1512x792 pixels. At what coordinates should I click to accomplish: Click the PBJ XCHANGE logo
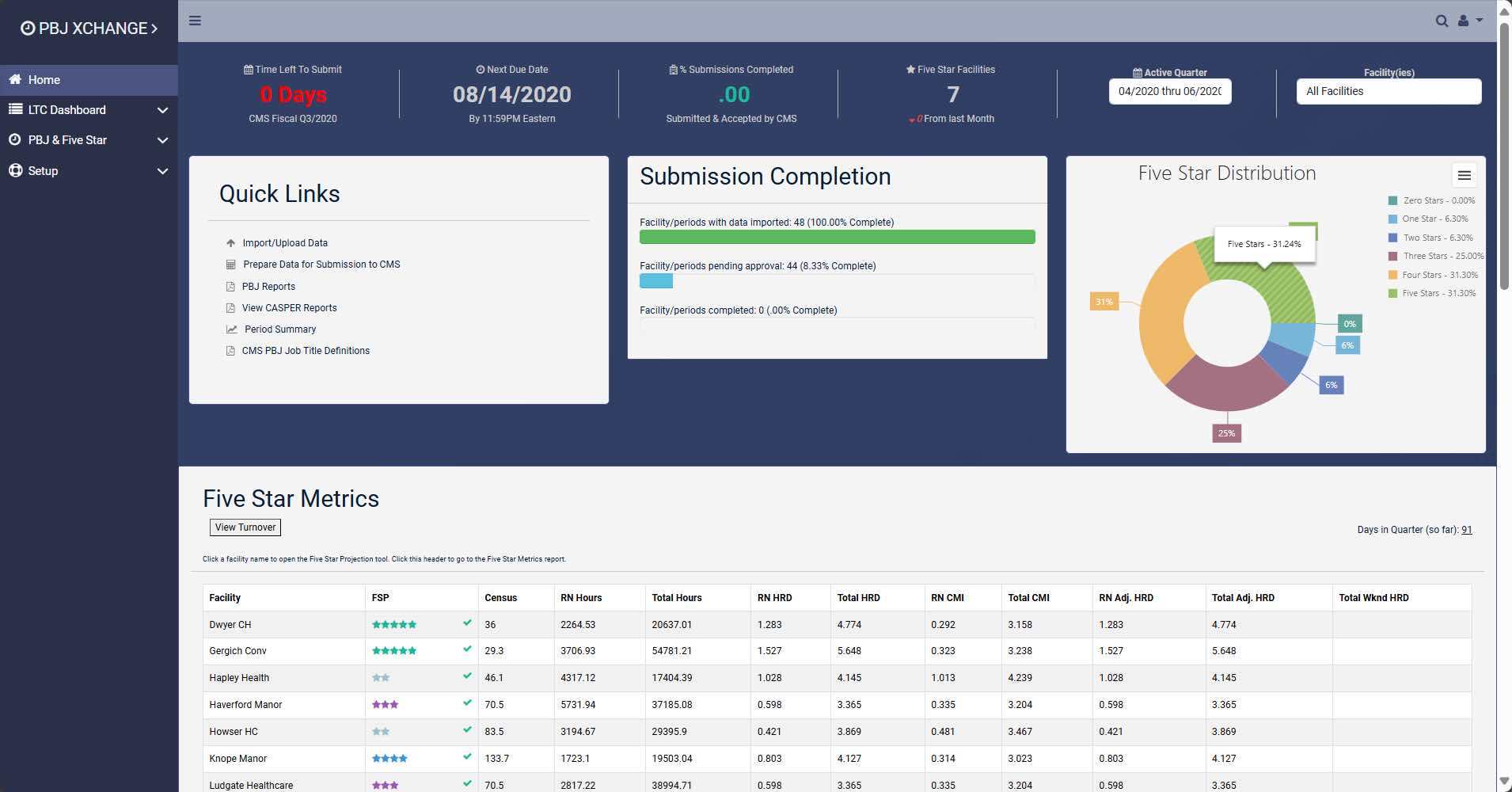pos(89,29)
